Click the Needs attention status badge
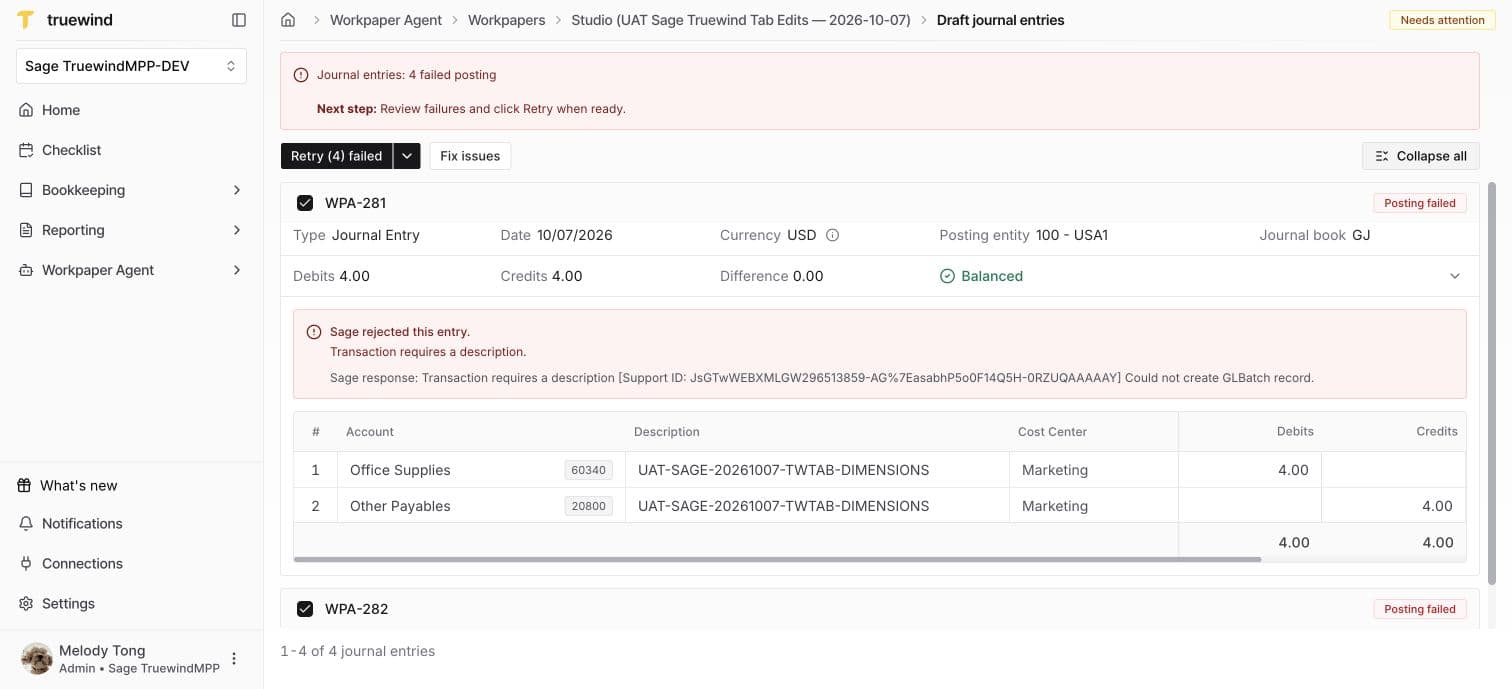Screen dimensions: 1512x689 click(1442, 20)
